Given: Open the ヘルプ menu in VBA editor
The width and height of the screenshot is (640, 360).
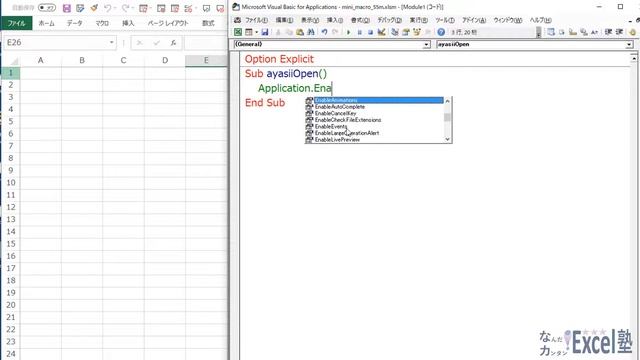Looking at the screenshot, I should (x=540, y=20).
